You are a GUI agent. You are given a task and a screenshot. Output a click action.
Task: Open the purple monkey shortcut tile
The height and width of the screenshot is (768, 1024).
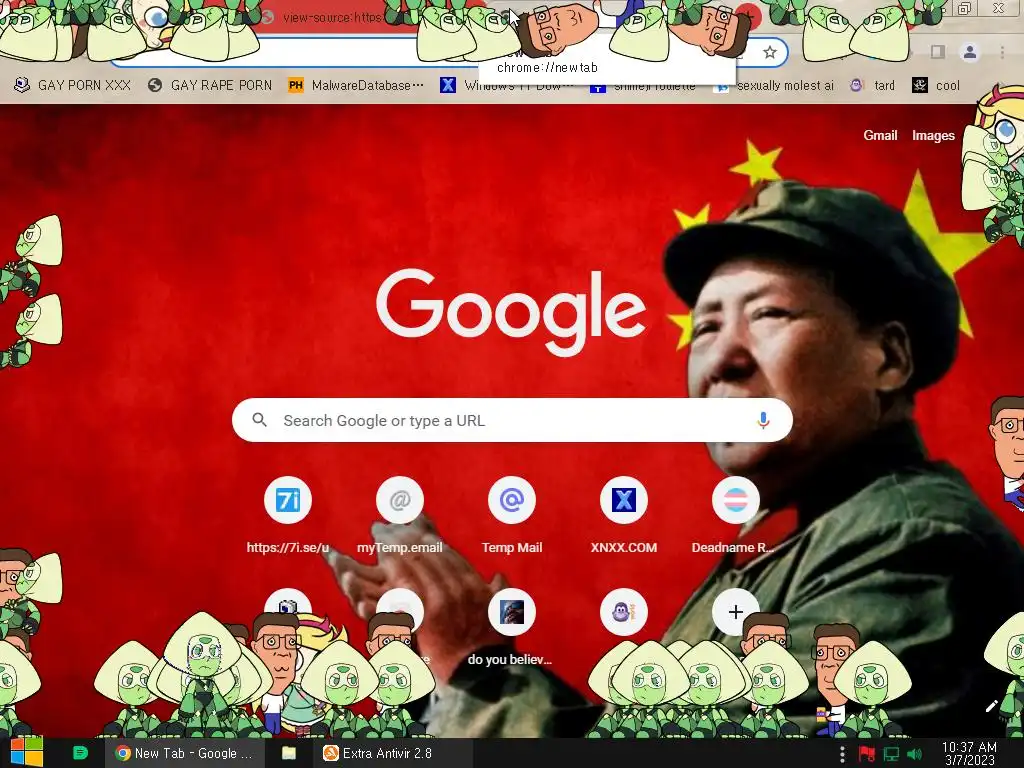pos(624,613)
